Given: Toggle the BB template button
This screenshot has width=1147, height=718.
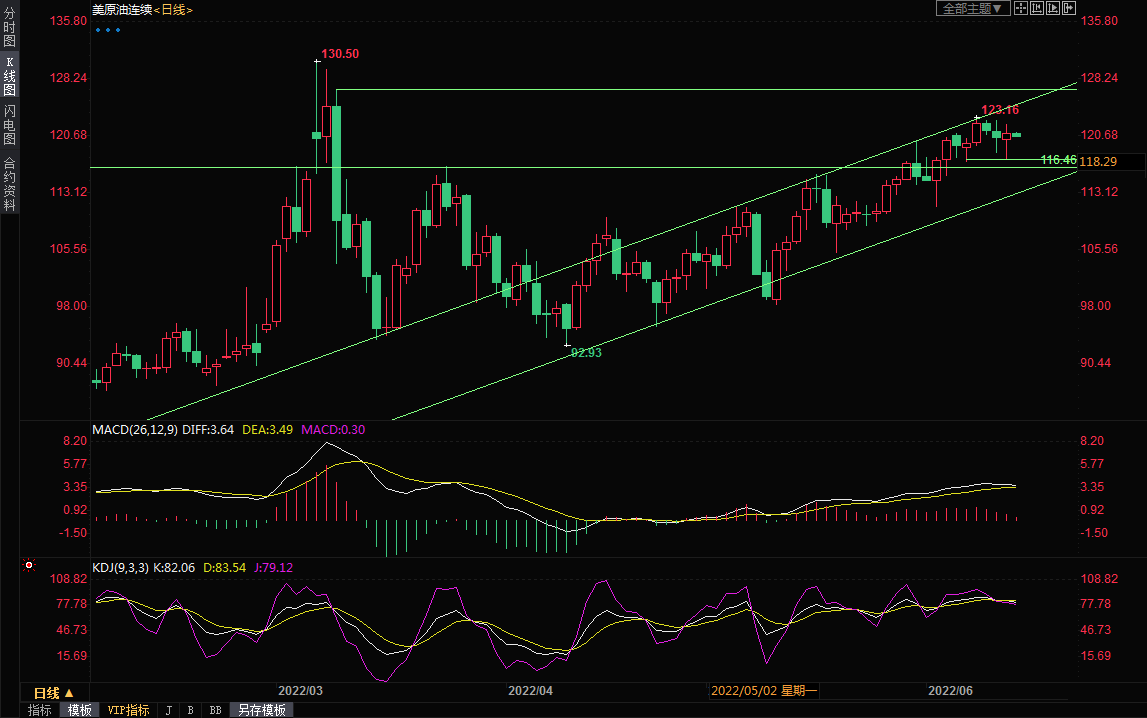Looking at the screenshot, I should pos(215,710).
